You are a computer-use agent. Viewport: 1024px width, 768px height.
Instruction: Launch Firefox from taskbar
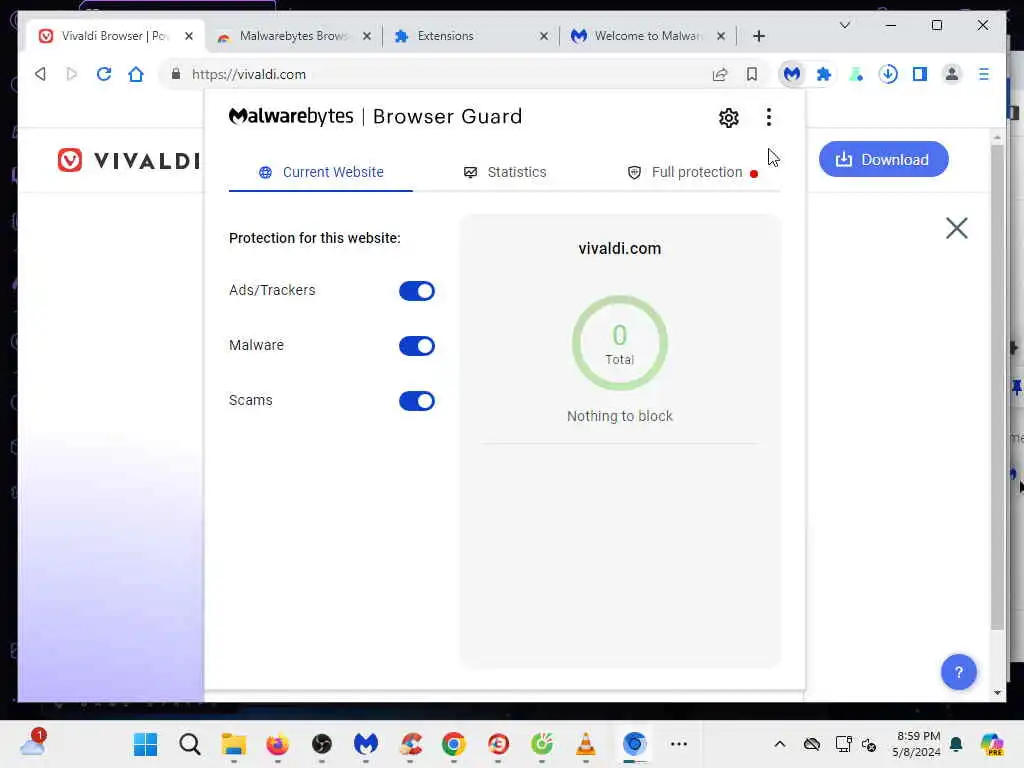(x=278, y=744)
